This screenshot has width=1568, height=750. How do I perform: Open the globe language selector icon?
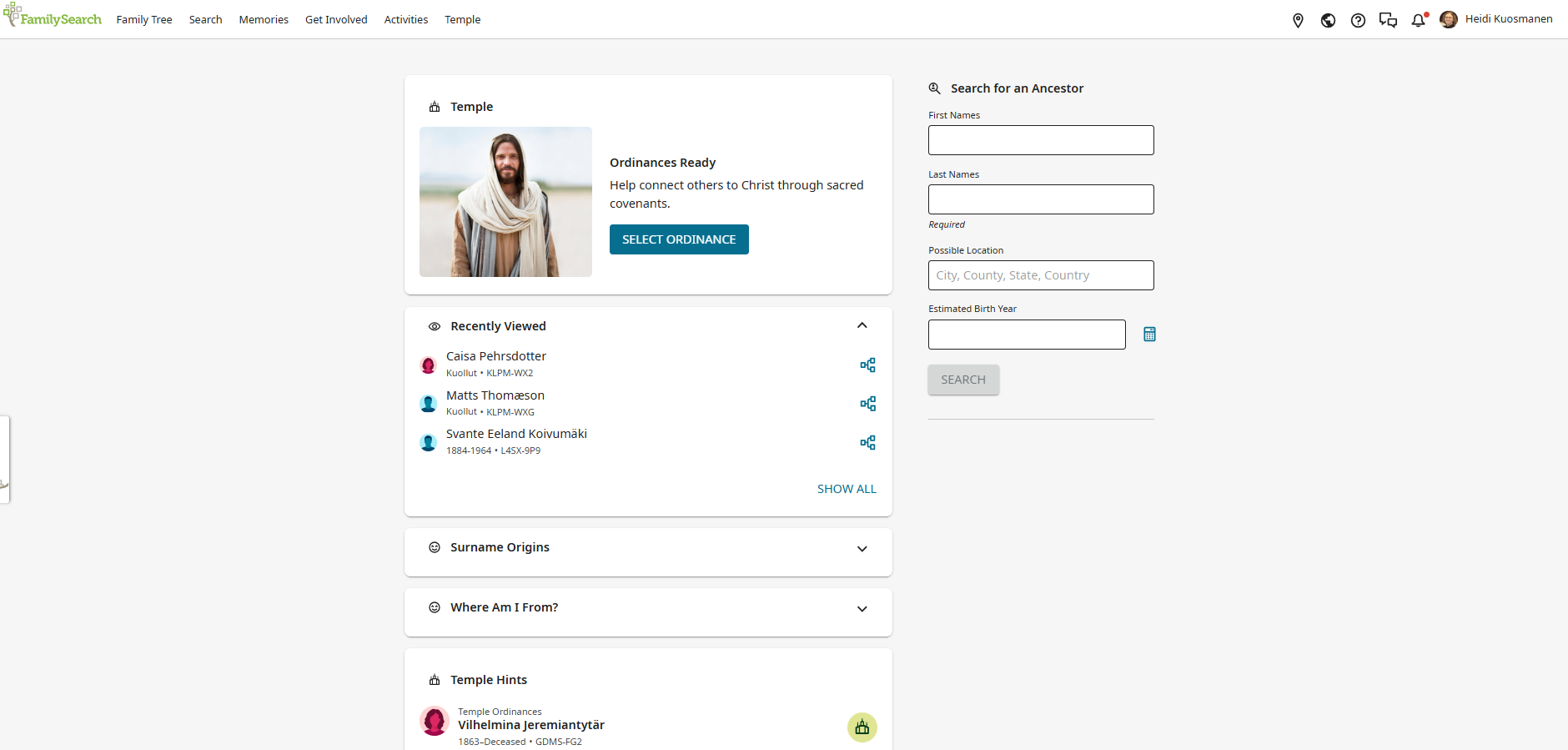[1328, 20]
